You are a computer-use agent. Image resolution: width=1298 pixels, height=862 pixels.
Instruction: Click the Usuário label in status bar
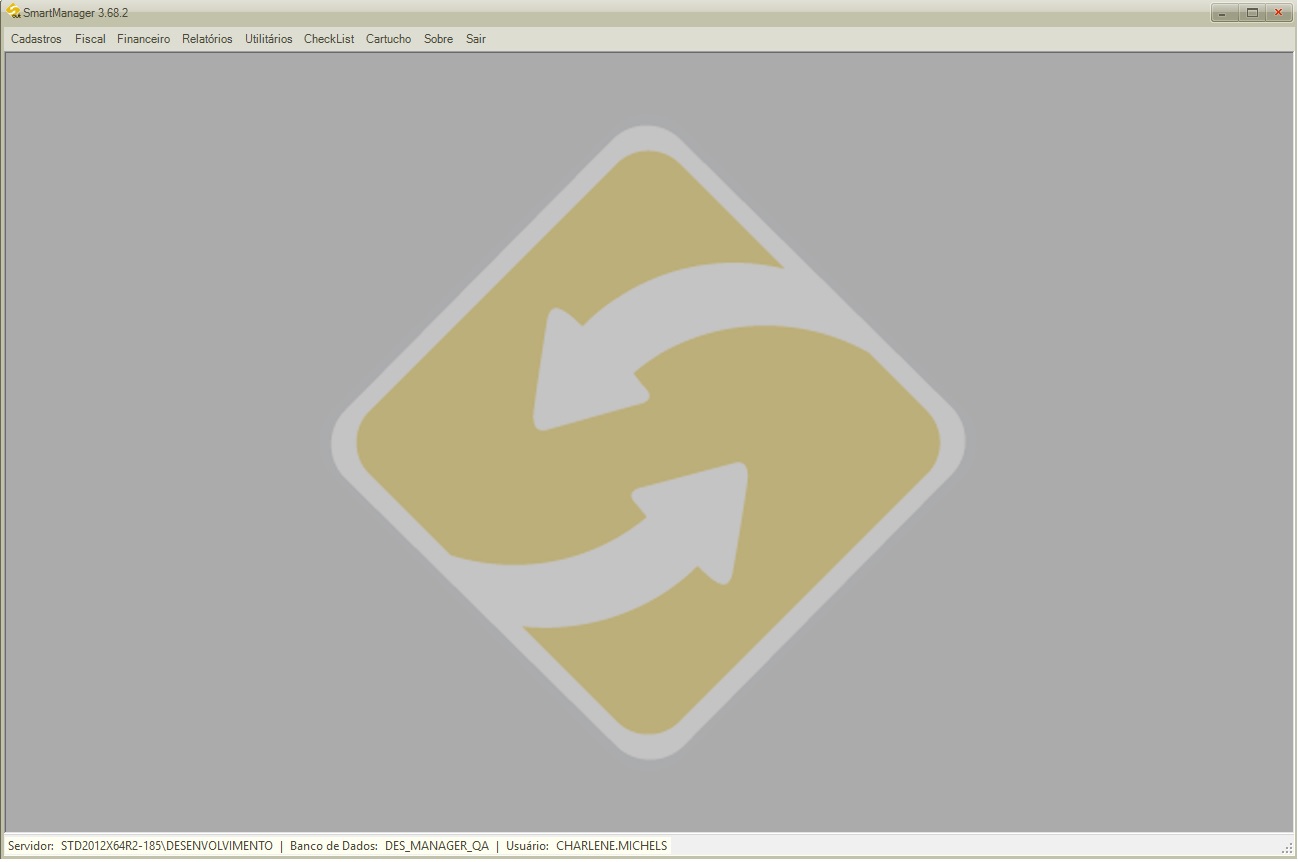[x=527, y=846]
